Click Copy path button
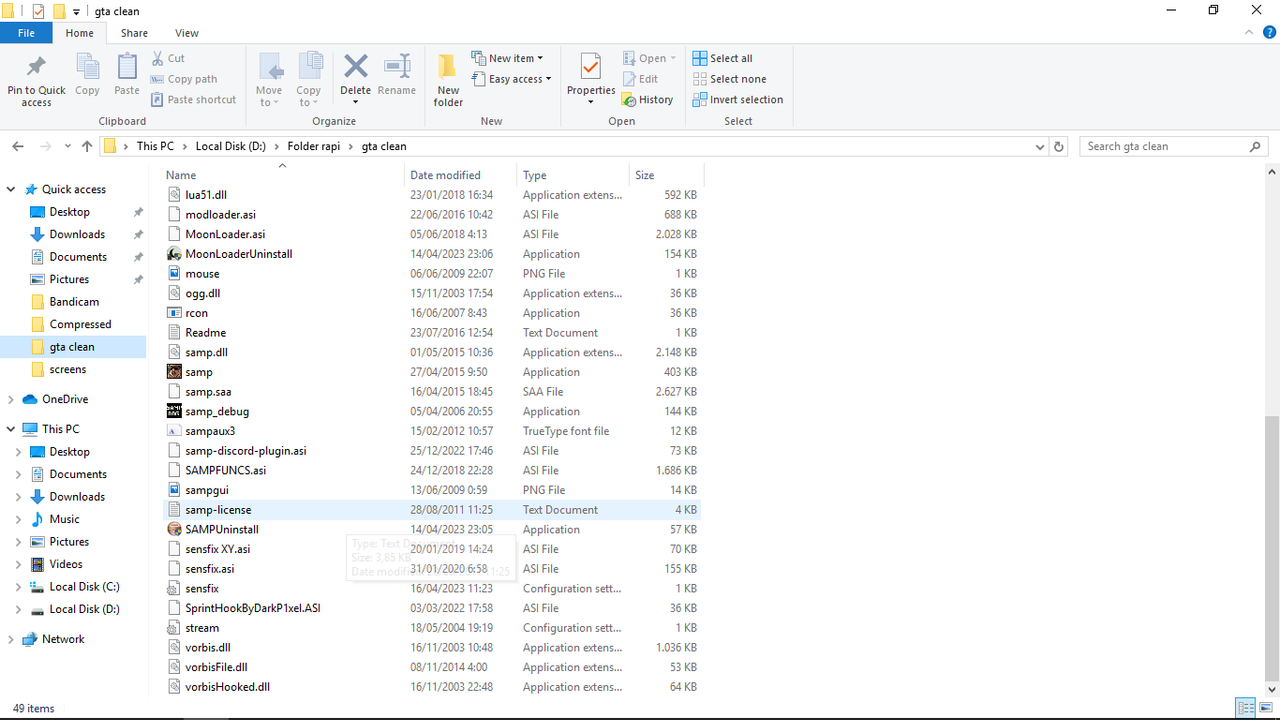 point(184,79)
